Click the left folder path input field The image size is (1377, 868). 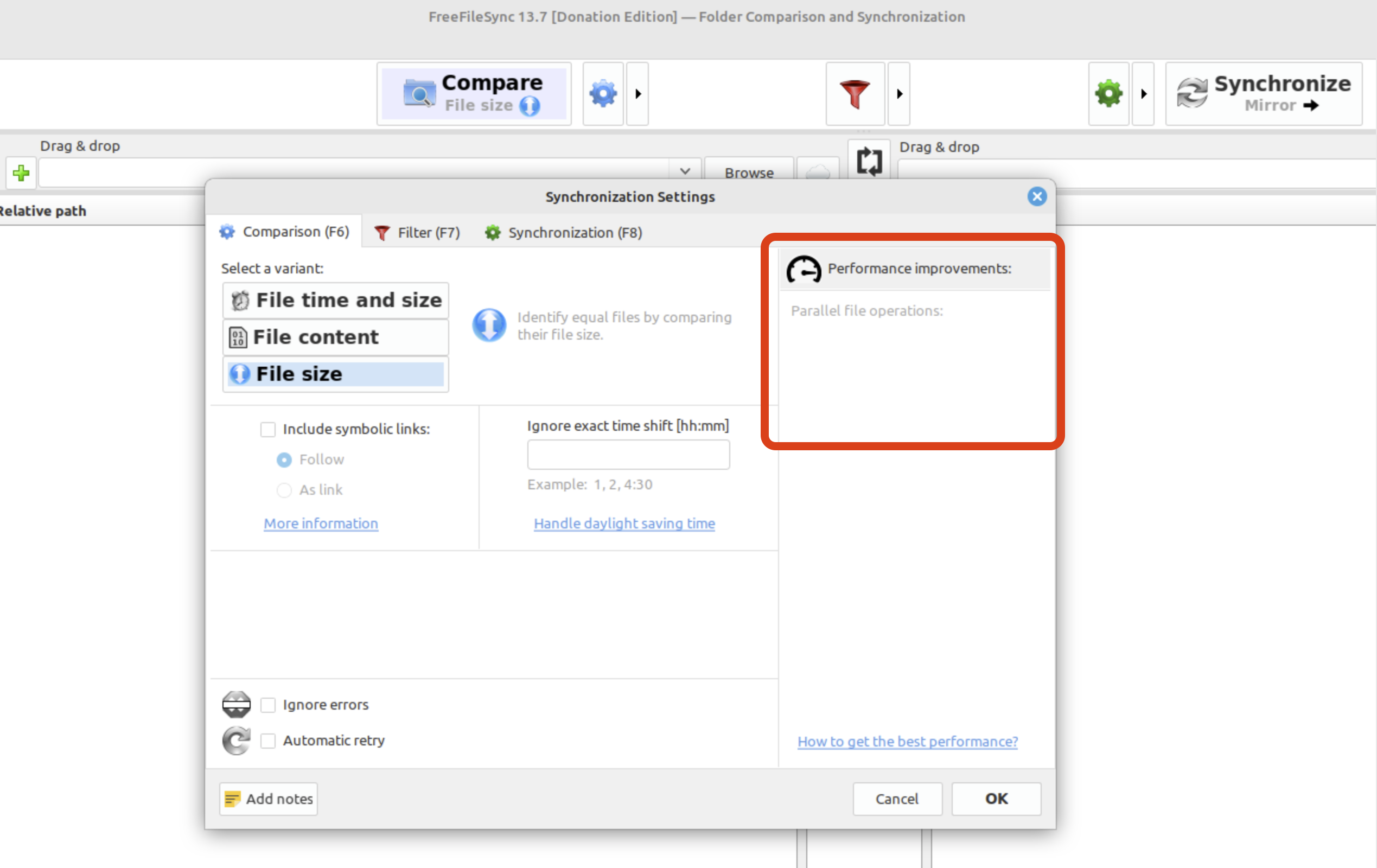[354, 173]
